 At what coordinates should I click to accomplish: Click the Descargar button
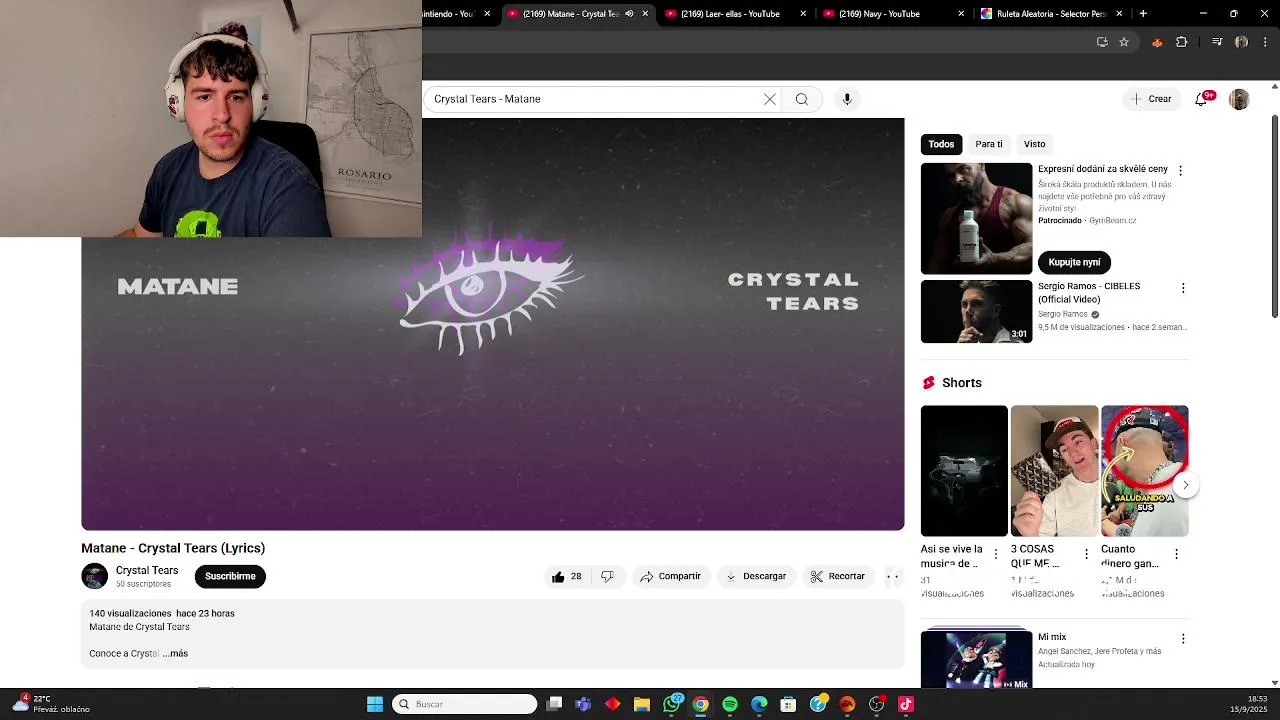(x=756, y=576)
